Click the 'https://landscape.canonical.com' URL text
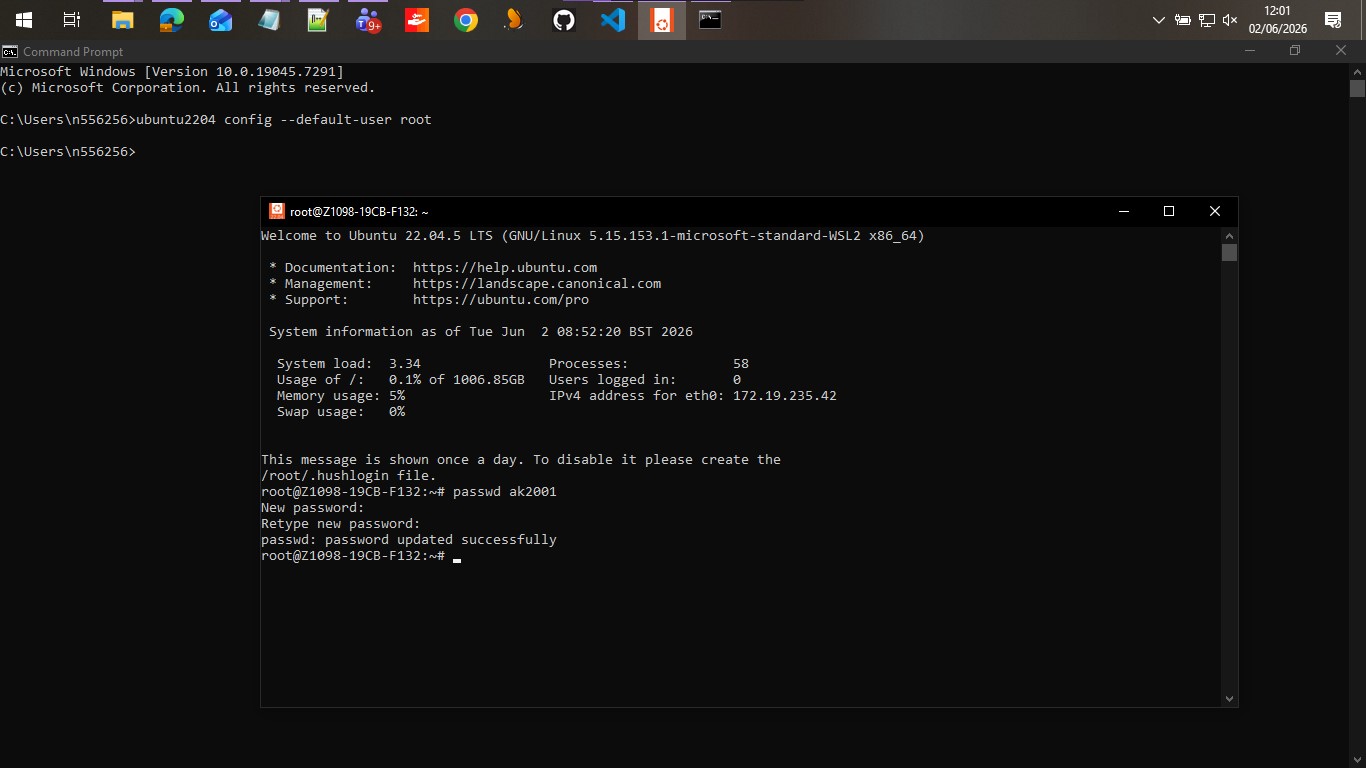 coord(537,284)
